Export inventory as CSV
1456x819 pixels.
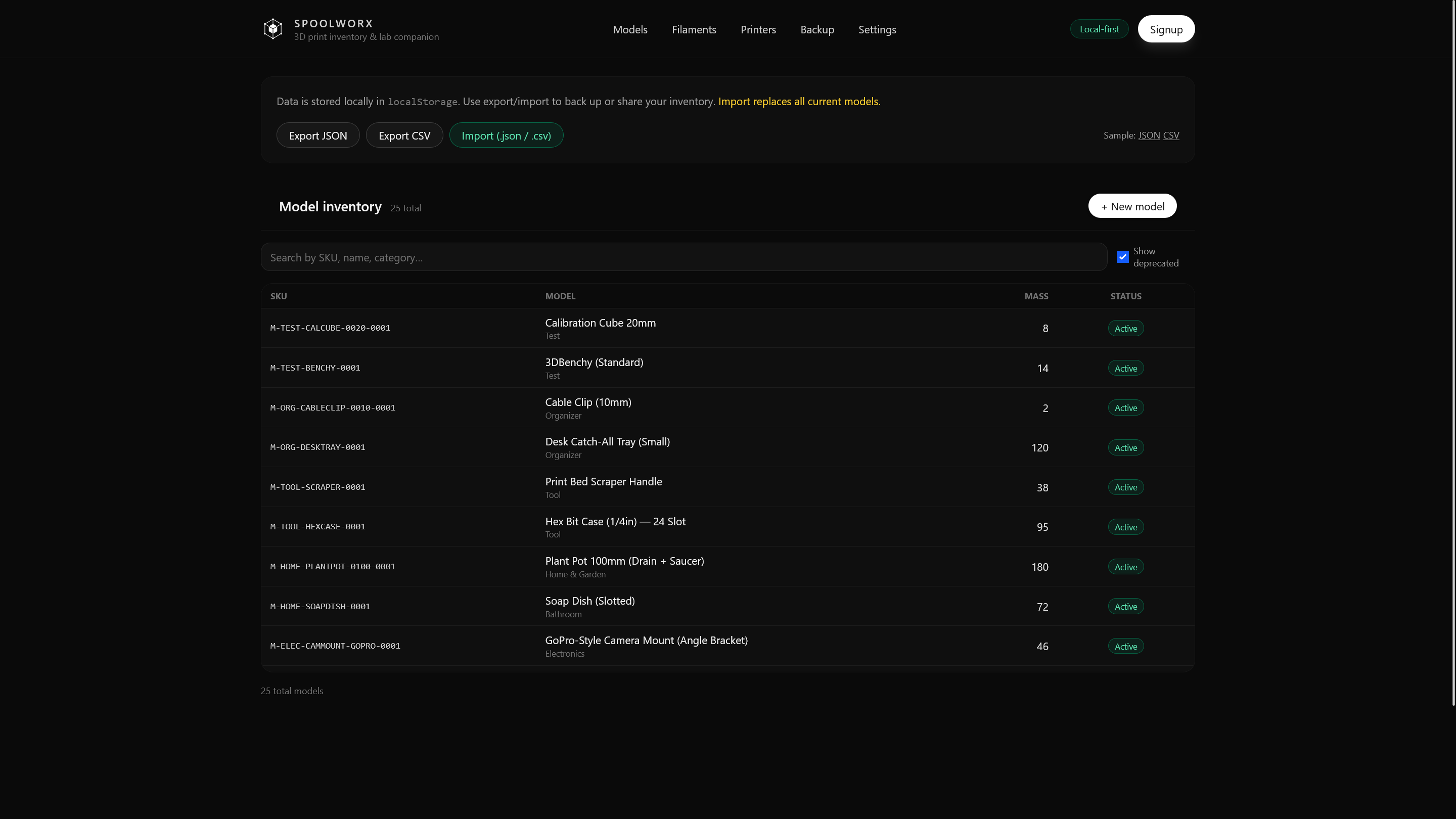(x=404, y=135)
